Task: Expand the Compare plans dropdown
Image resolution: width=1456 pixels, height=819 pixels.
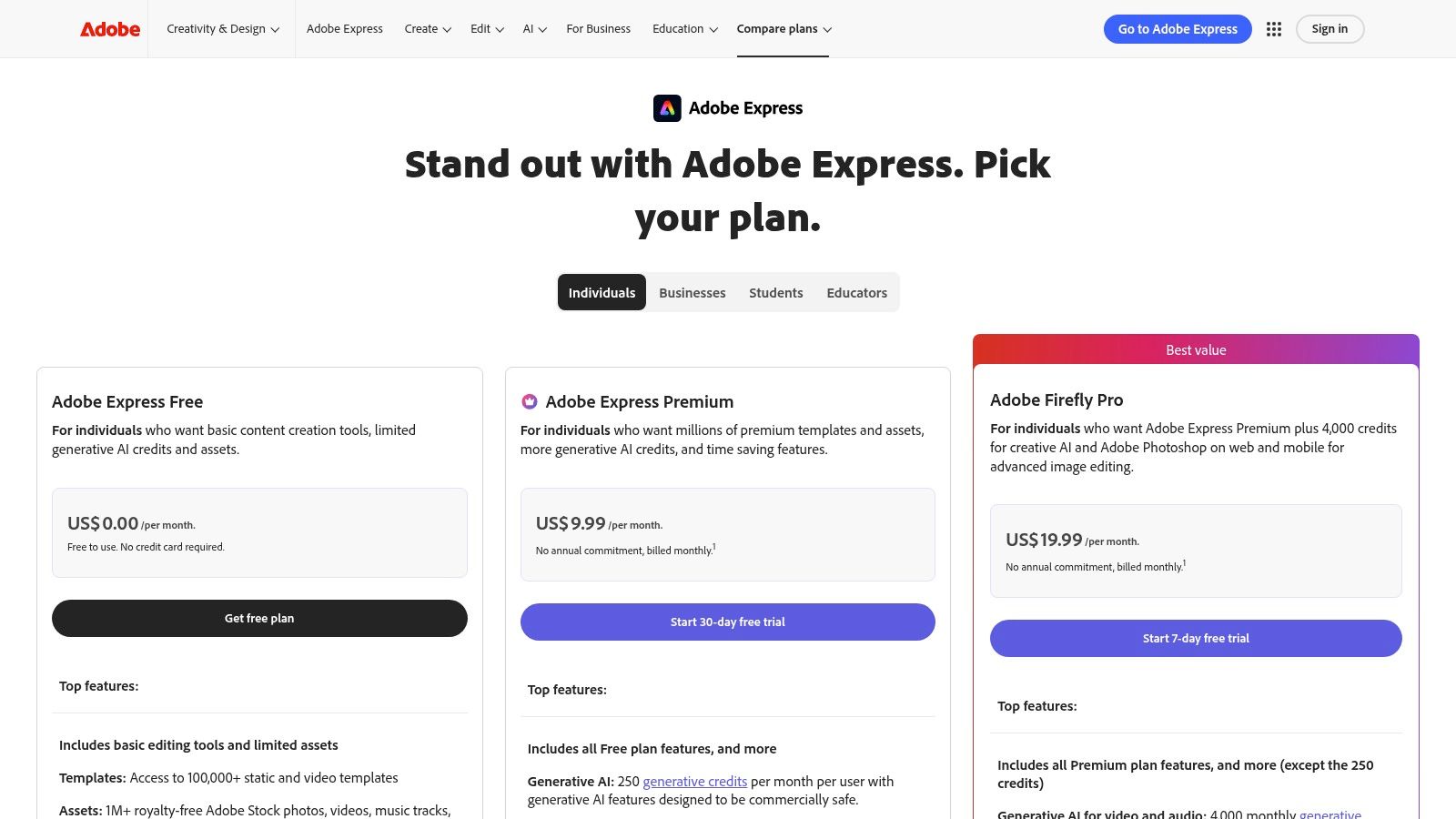Action: (x=783, y=28)
